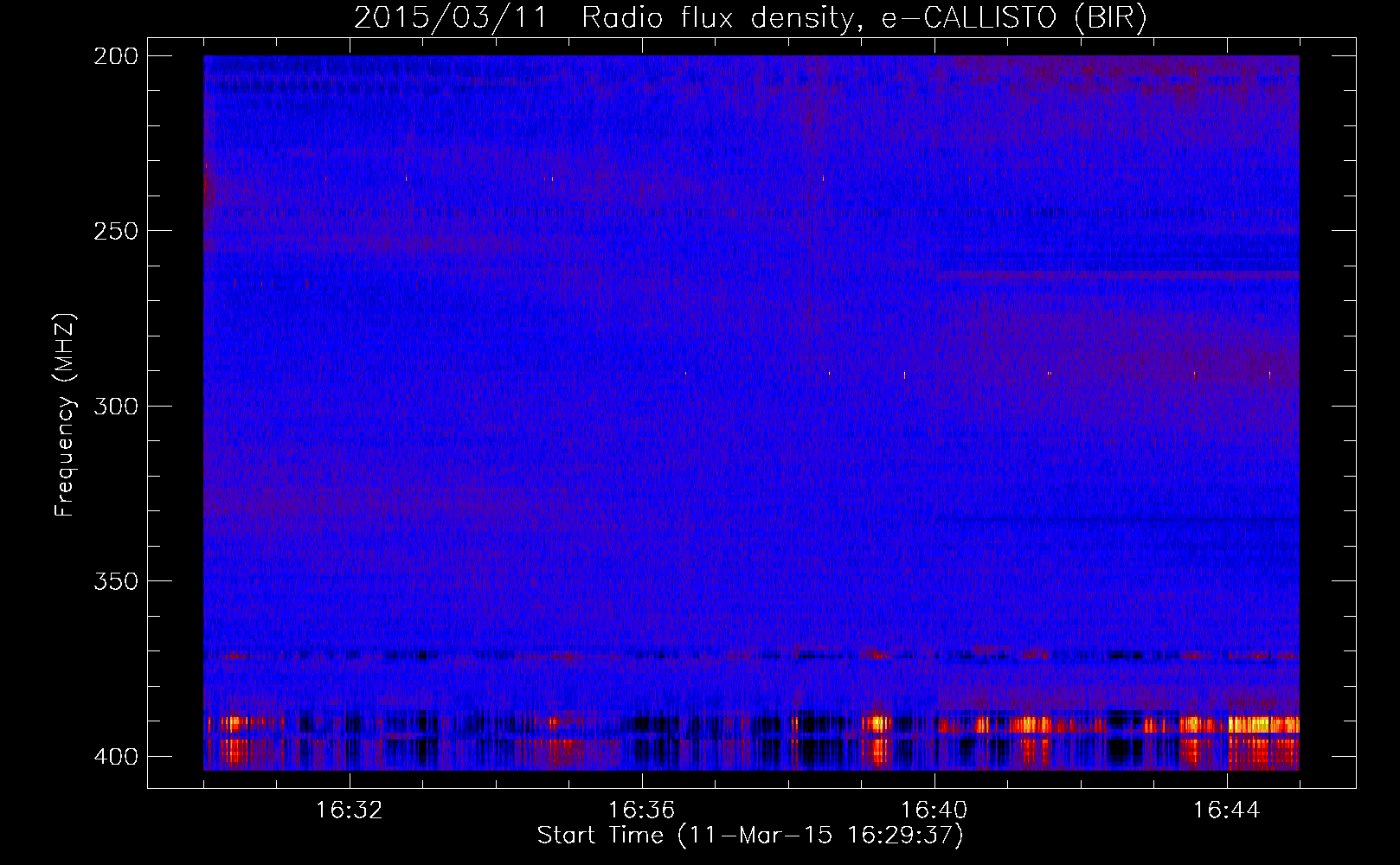
Task: Click the 400 frequency tick label
Action: tap(116, 756)
